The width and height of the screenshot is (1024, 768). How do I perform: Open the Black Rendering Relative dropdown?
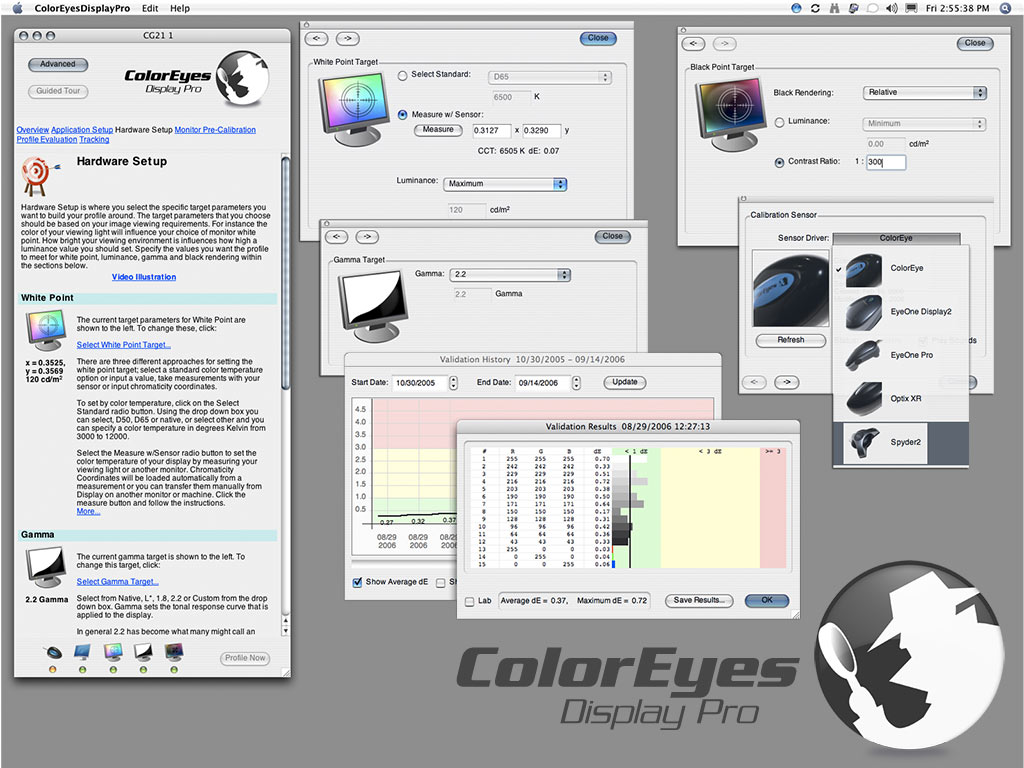tap(924, 93)
